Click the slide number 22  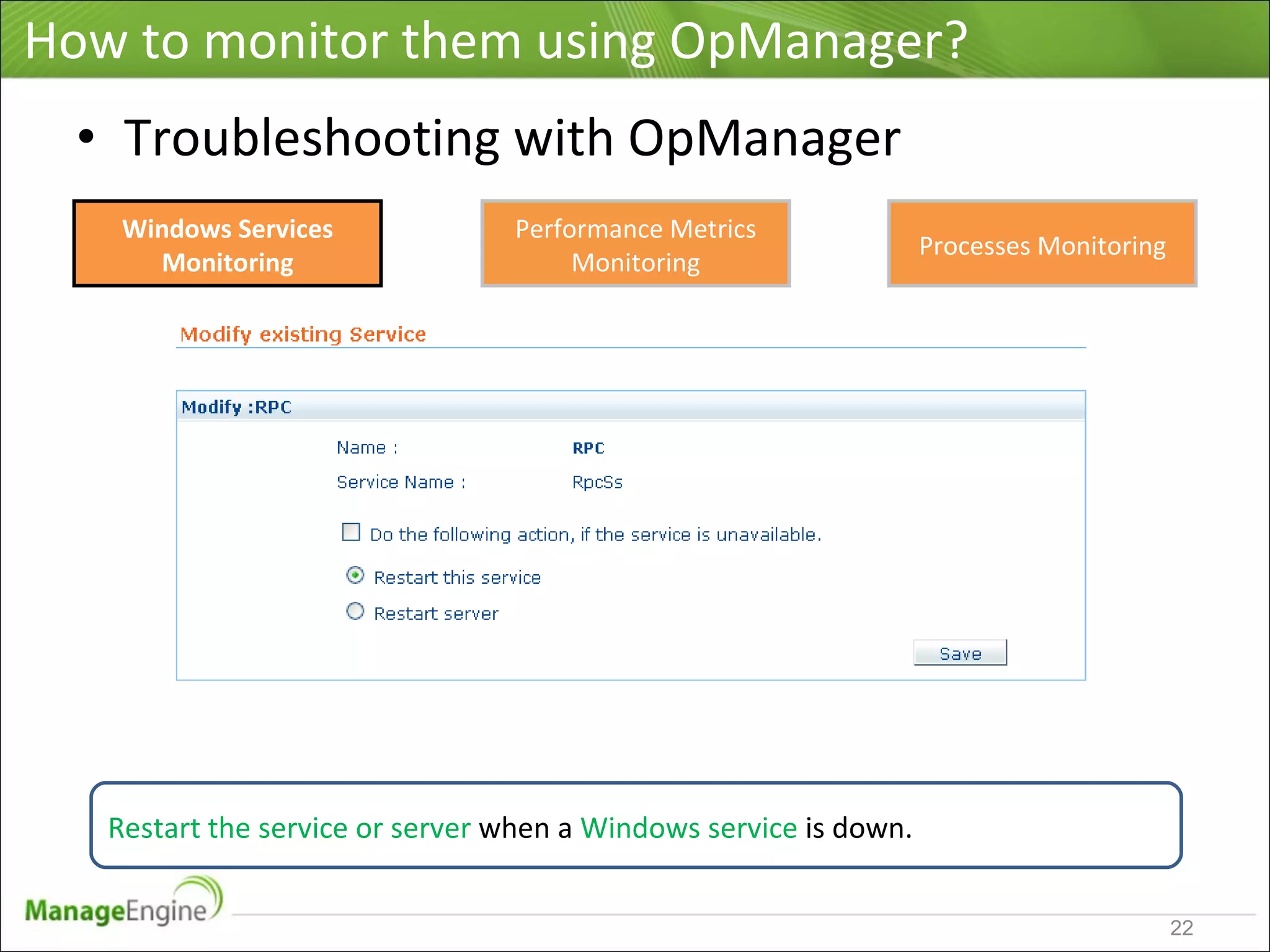[1181, 928]
